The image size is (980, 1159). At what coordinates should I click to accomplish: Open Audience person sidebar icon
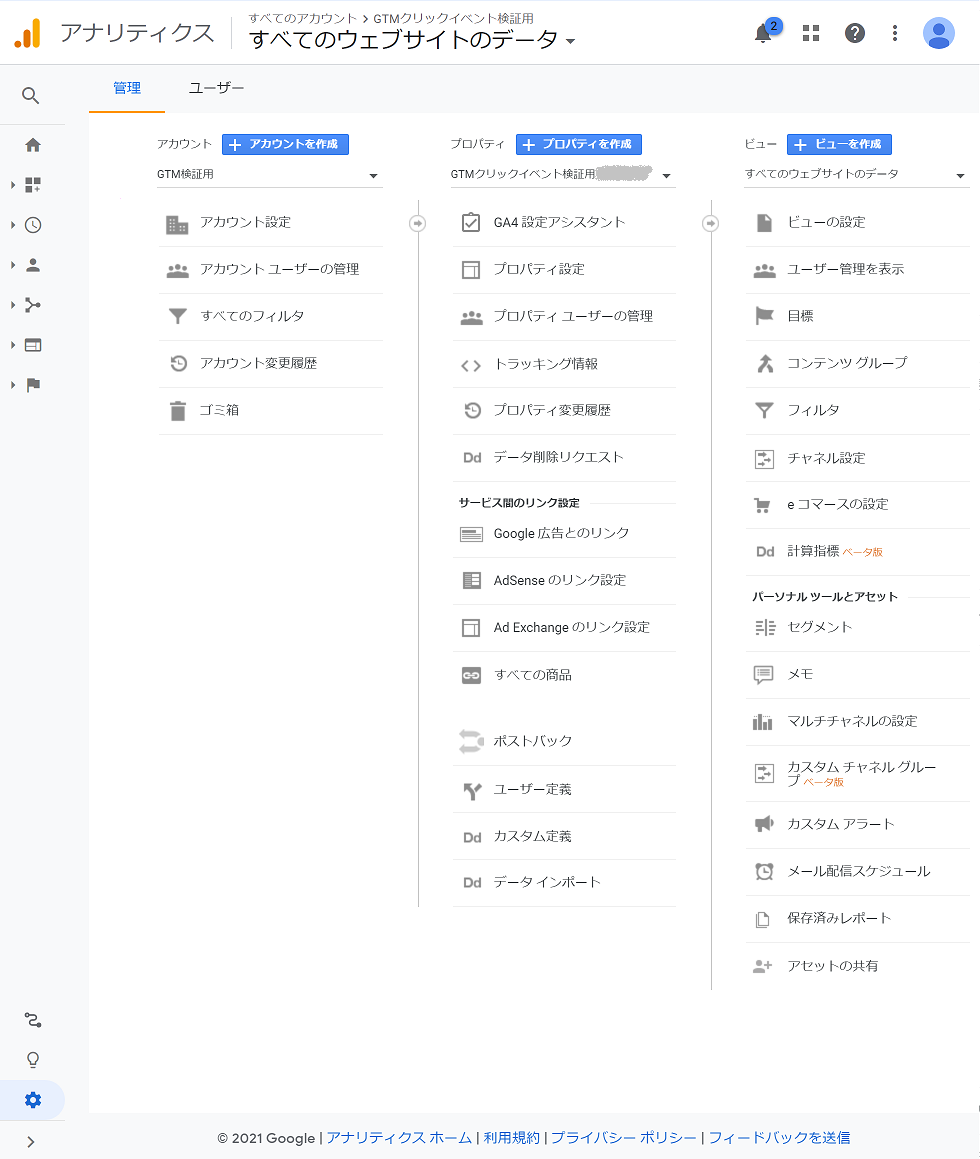(x=33, y=265)
